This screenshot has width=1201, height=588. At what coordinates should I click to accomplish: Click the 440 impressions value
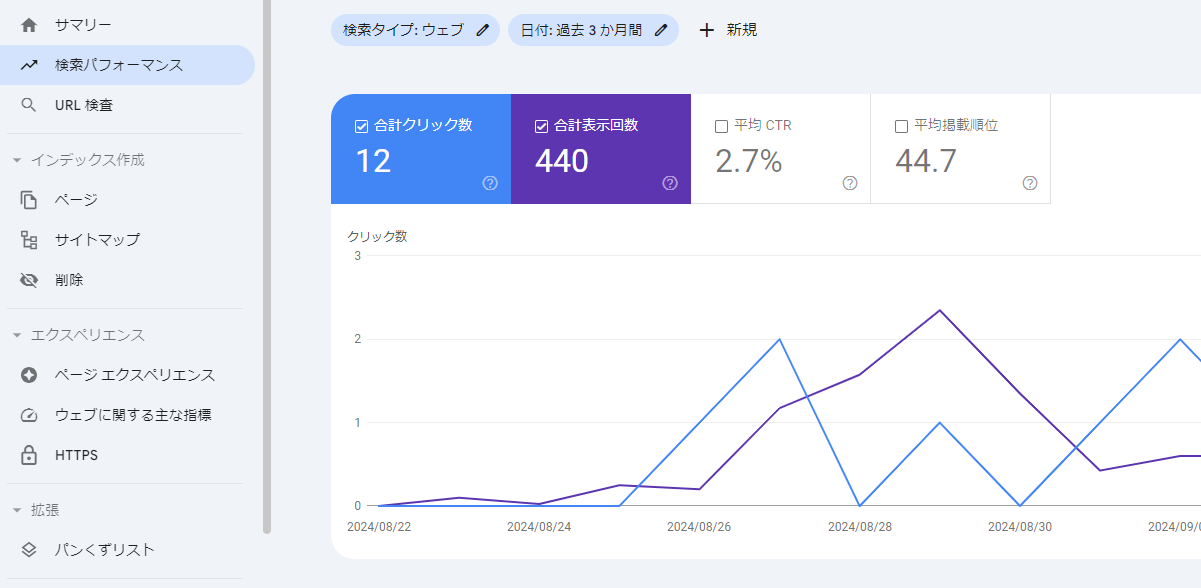(562, 161)
